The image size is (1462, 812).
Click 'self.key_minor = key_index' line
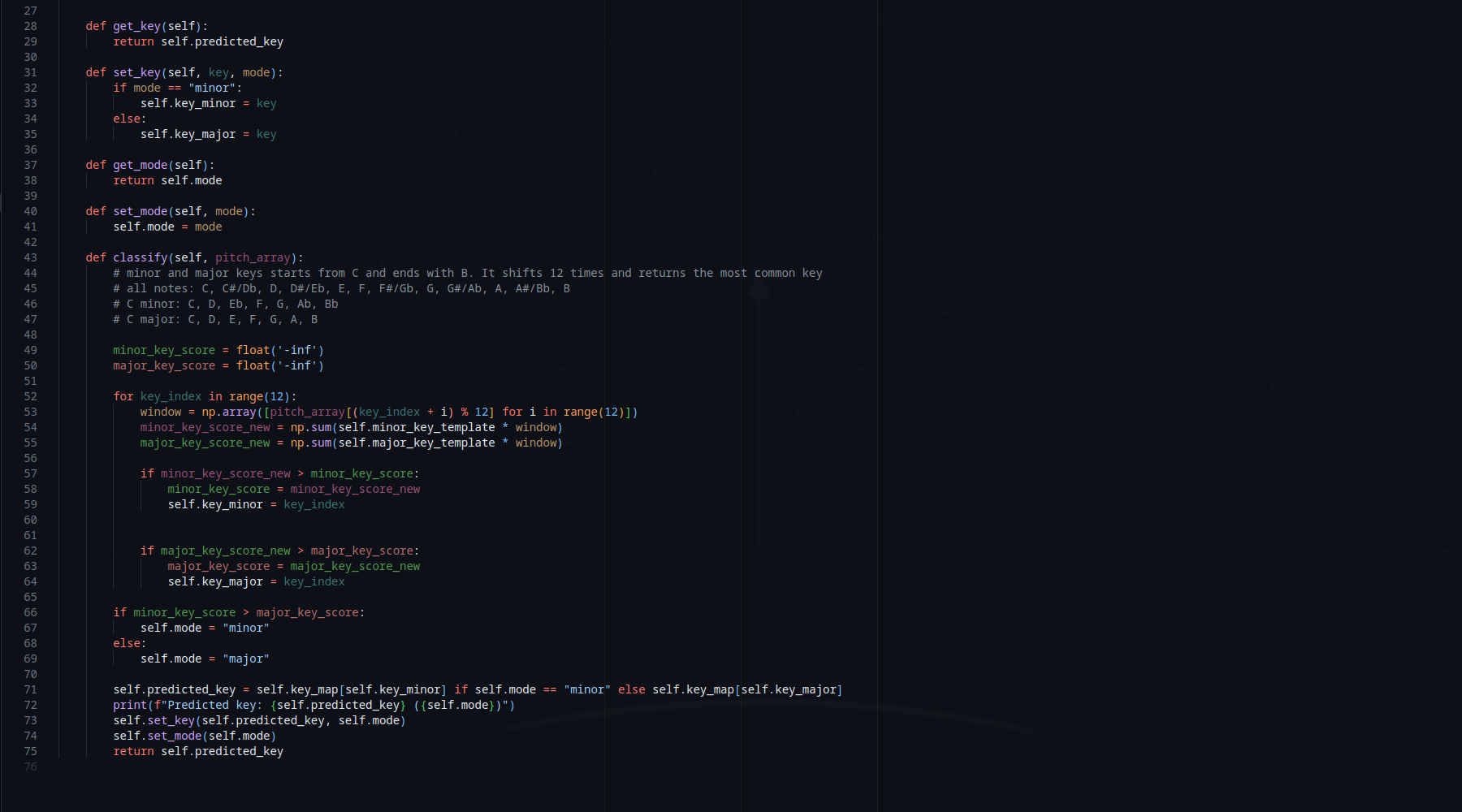(257, 504)
